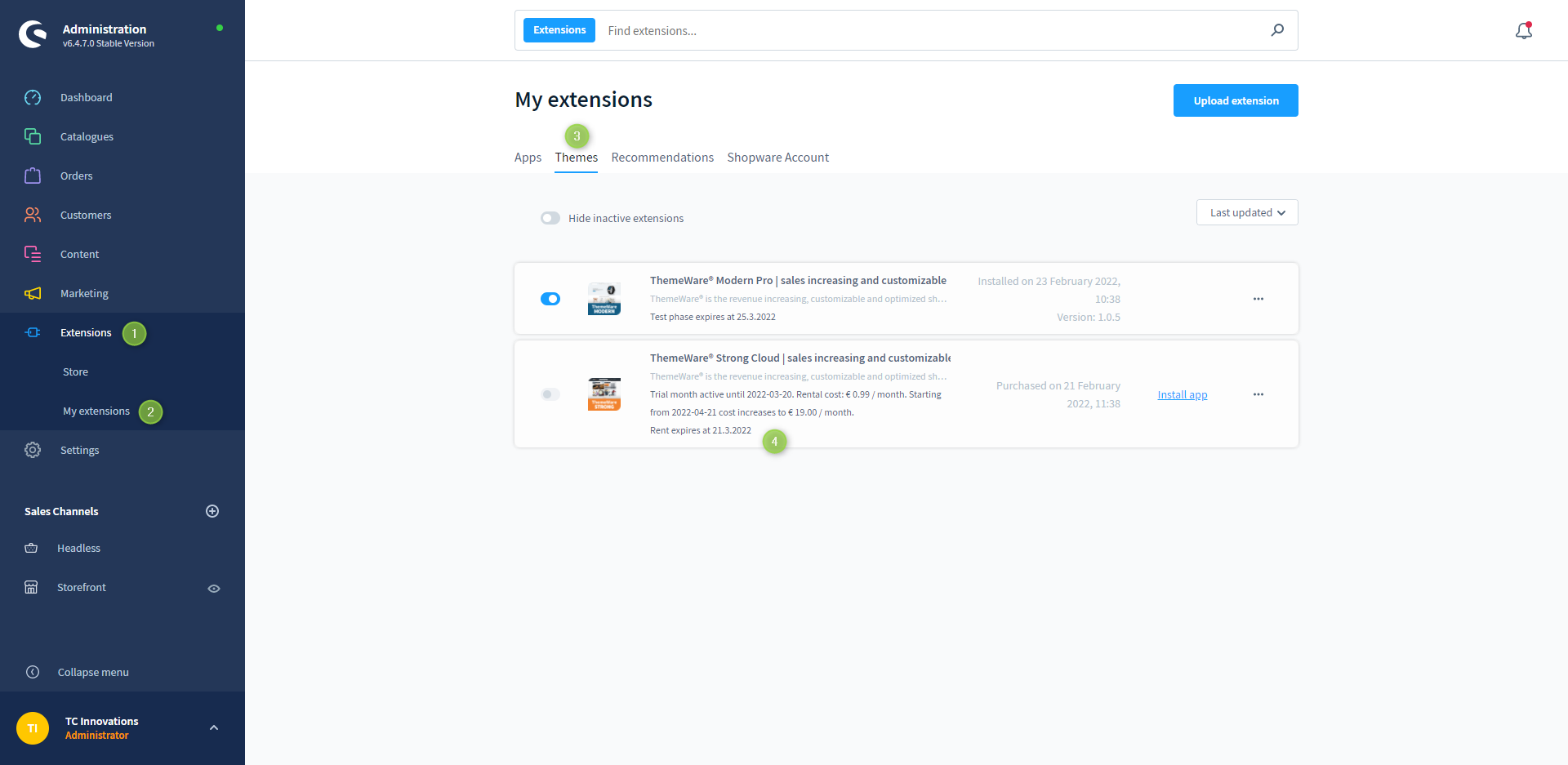Open ThemeWare Strong Cloud title link

(800, 358)
